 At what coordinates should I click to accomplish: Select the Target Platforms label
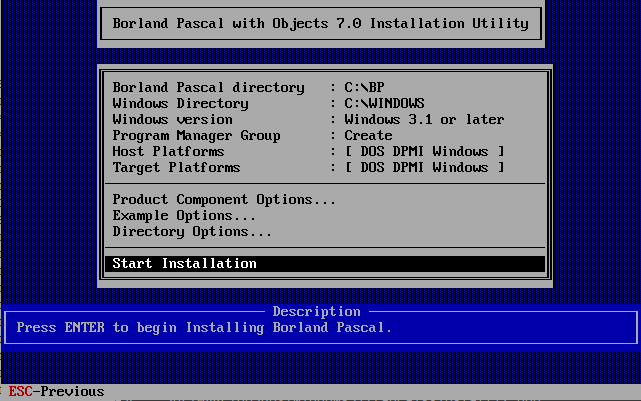point(176,168)
